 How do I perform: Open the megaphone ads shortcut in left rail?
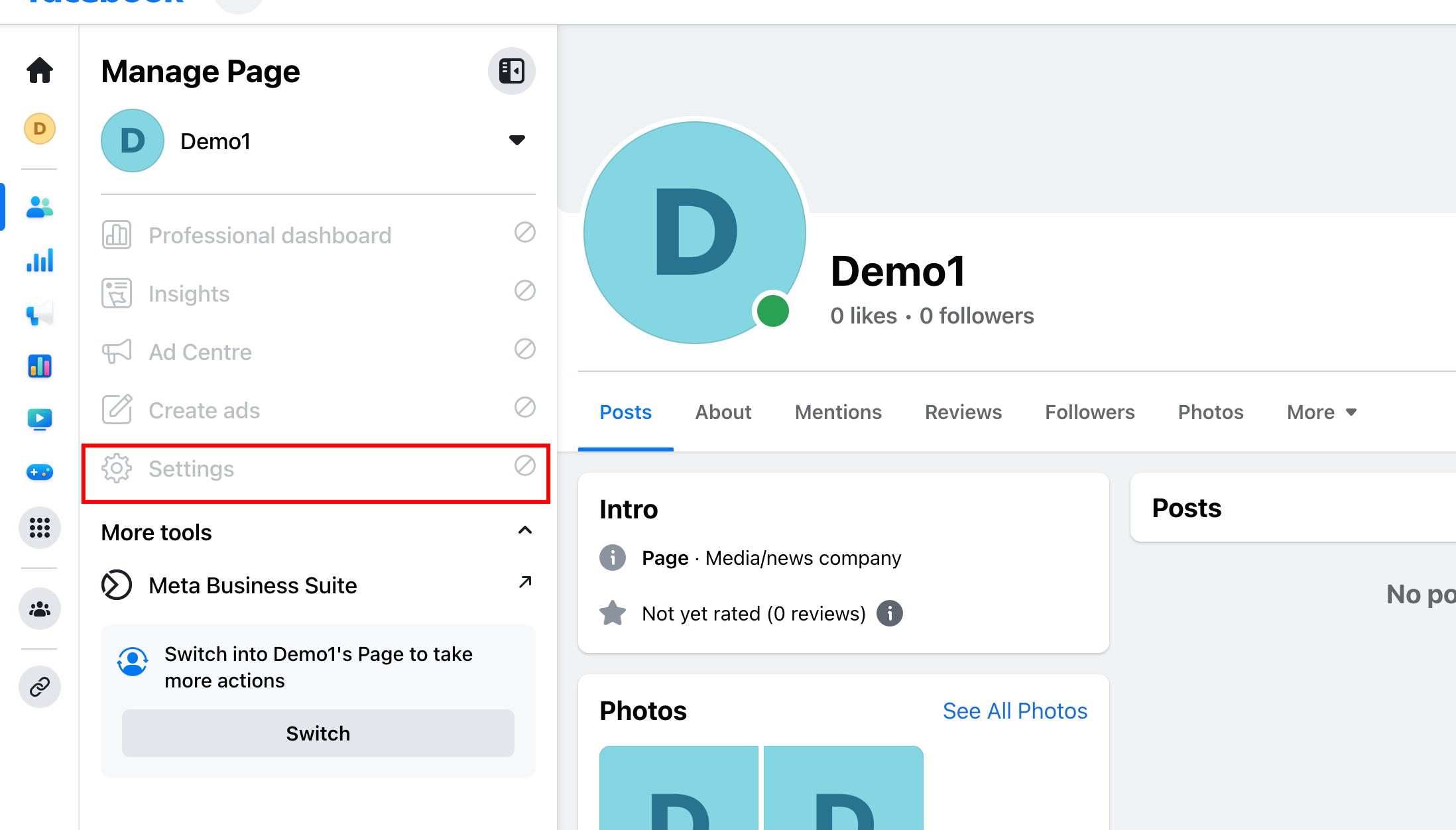pos(40,313)
